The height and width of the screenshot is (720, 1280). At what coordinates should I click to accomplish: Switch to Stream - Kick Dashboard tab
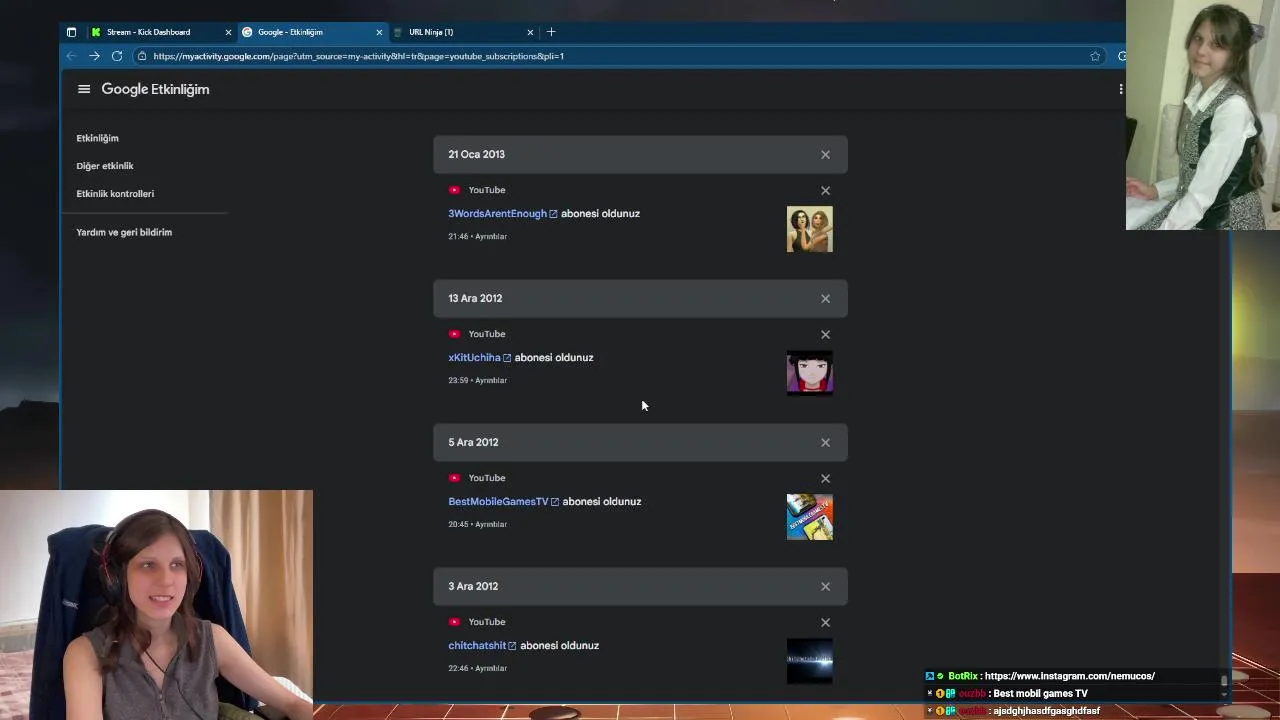160,32
